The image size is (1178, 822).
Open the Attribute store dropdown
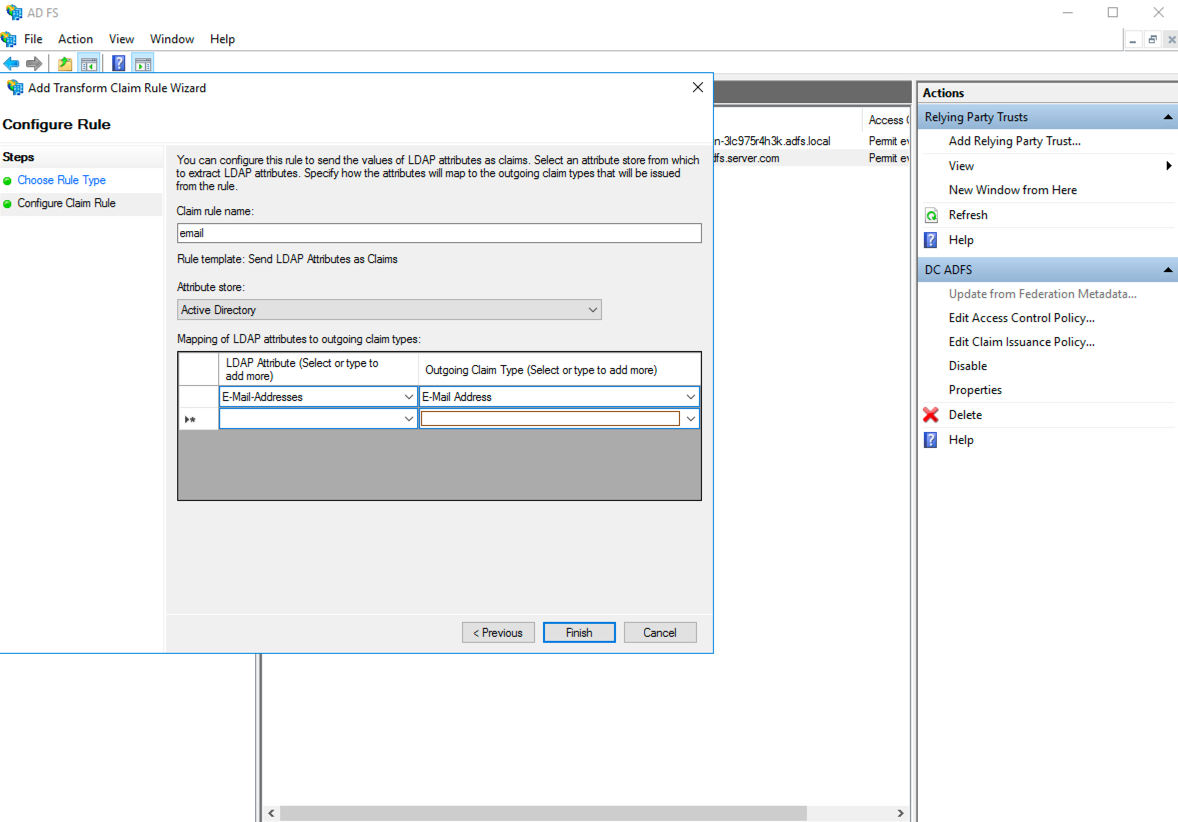(595, 310)
